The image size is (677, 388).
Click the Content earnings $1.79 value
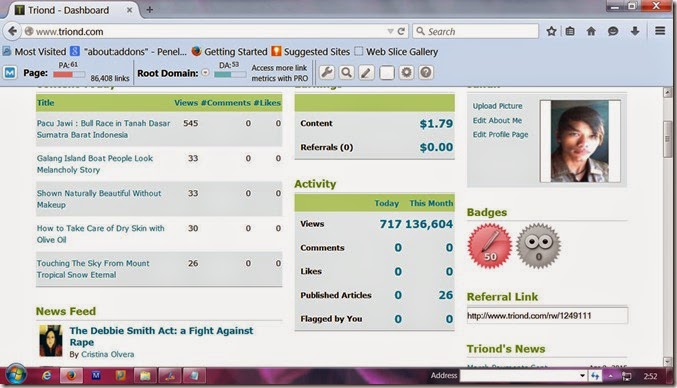pyautogui.click(x=436, y=124)
